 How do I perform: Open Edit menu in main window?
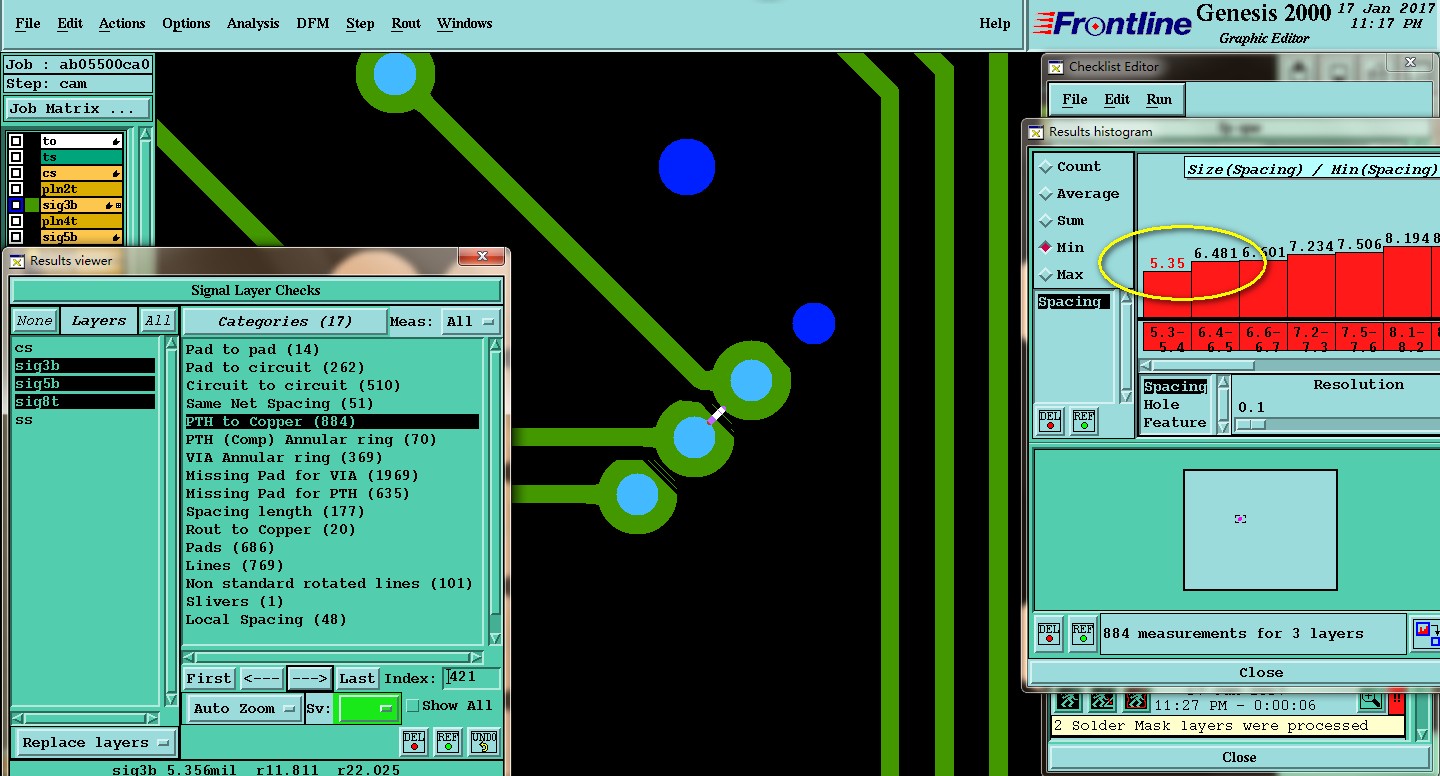tap(70, 23)
